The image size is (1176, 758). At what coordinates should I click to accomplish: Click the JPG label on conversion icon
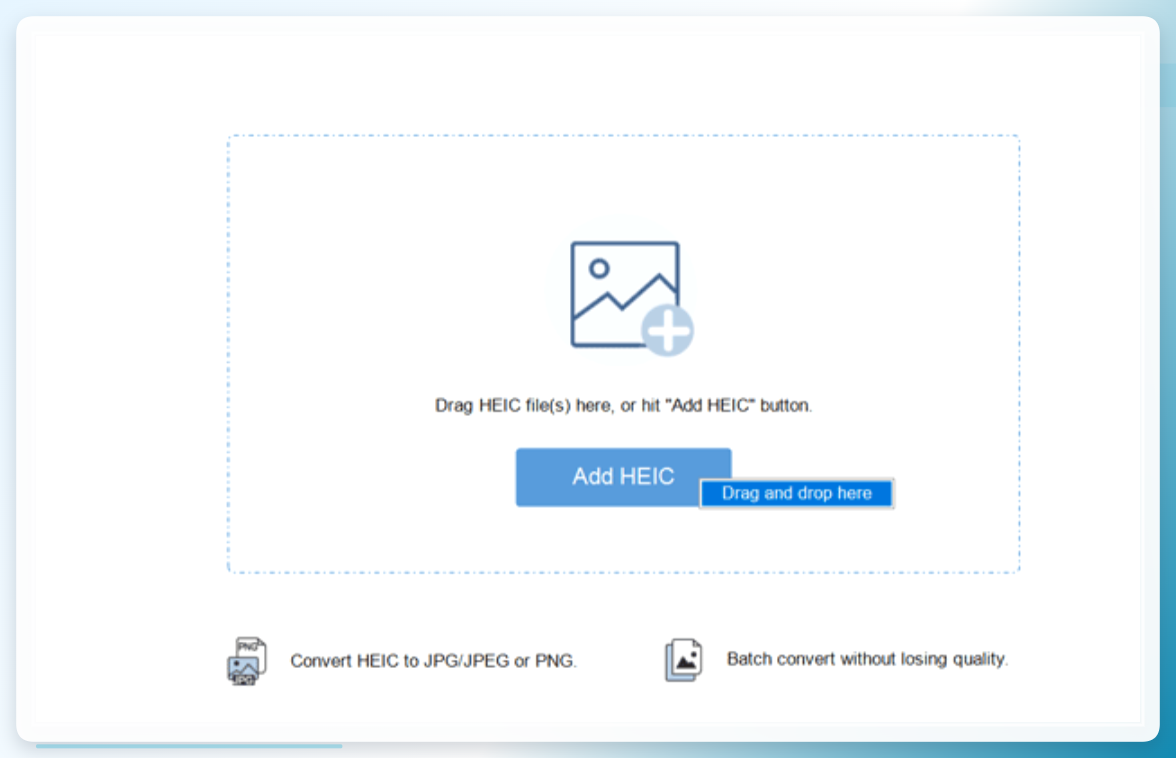click(244, 680)
